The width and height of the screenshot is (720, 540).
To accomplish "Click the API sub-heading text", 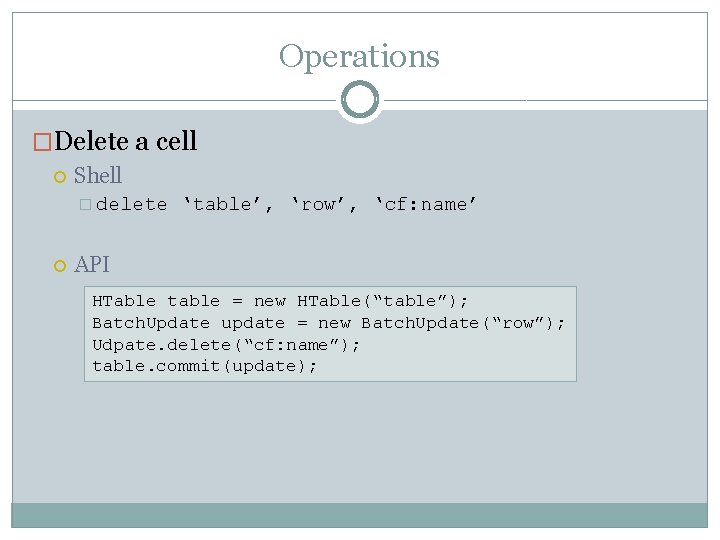I will tap(92, 265).
